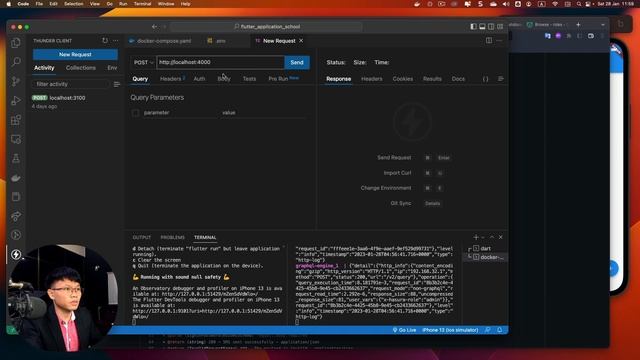640x360 pixels.
Task: Open the activity filter options menu
Action: [117, 84]
